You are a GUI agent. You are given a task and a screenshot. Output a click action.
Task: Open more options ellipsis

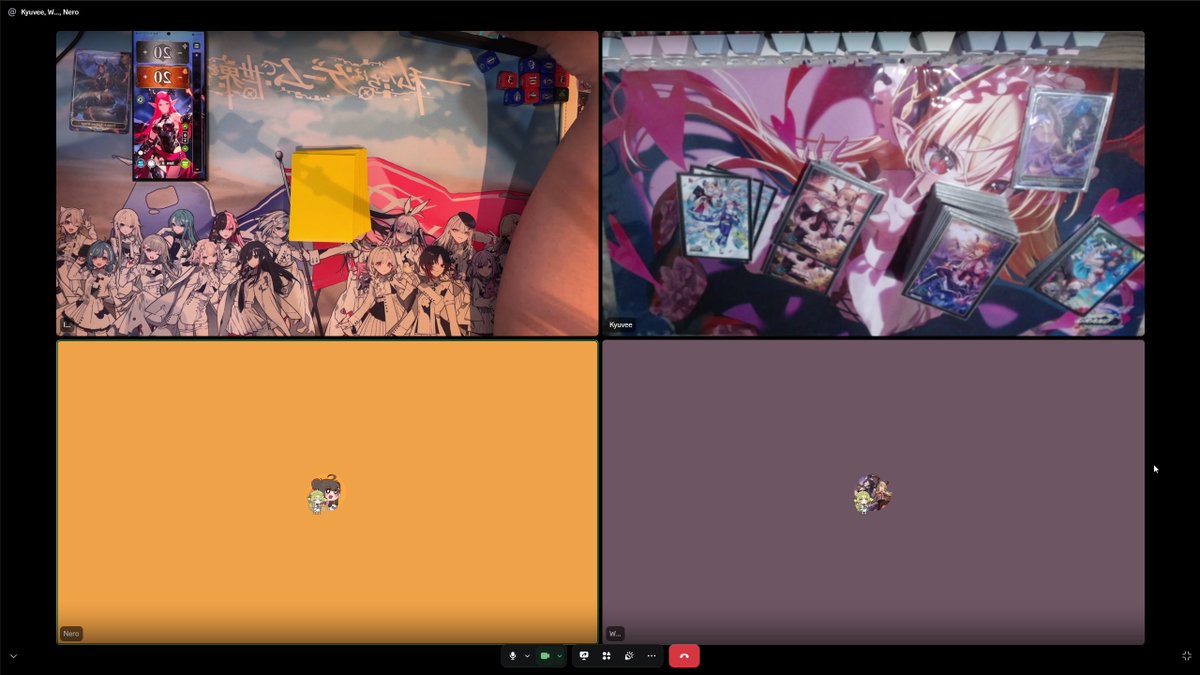click(651, 656)
